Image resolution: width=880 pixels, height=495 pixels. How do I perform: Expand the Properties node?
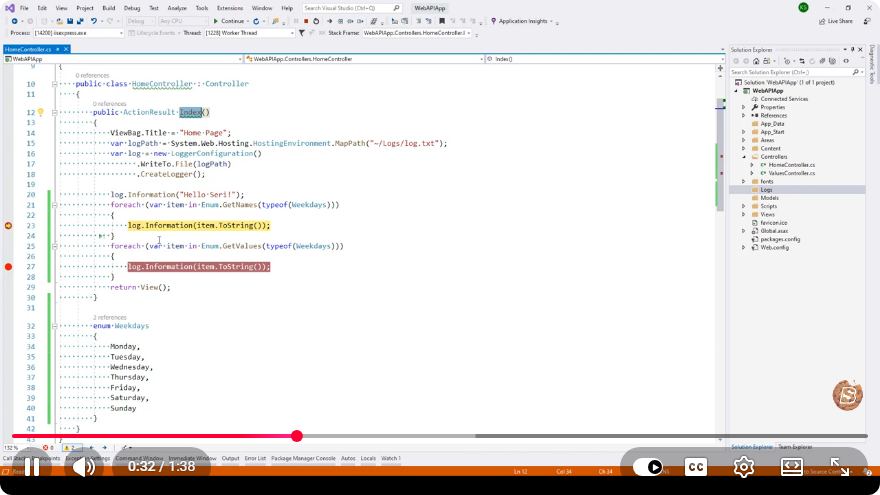click(744, 107)
